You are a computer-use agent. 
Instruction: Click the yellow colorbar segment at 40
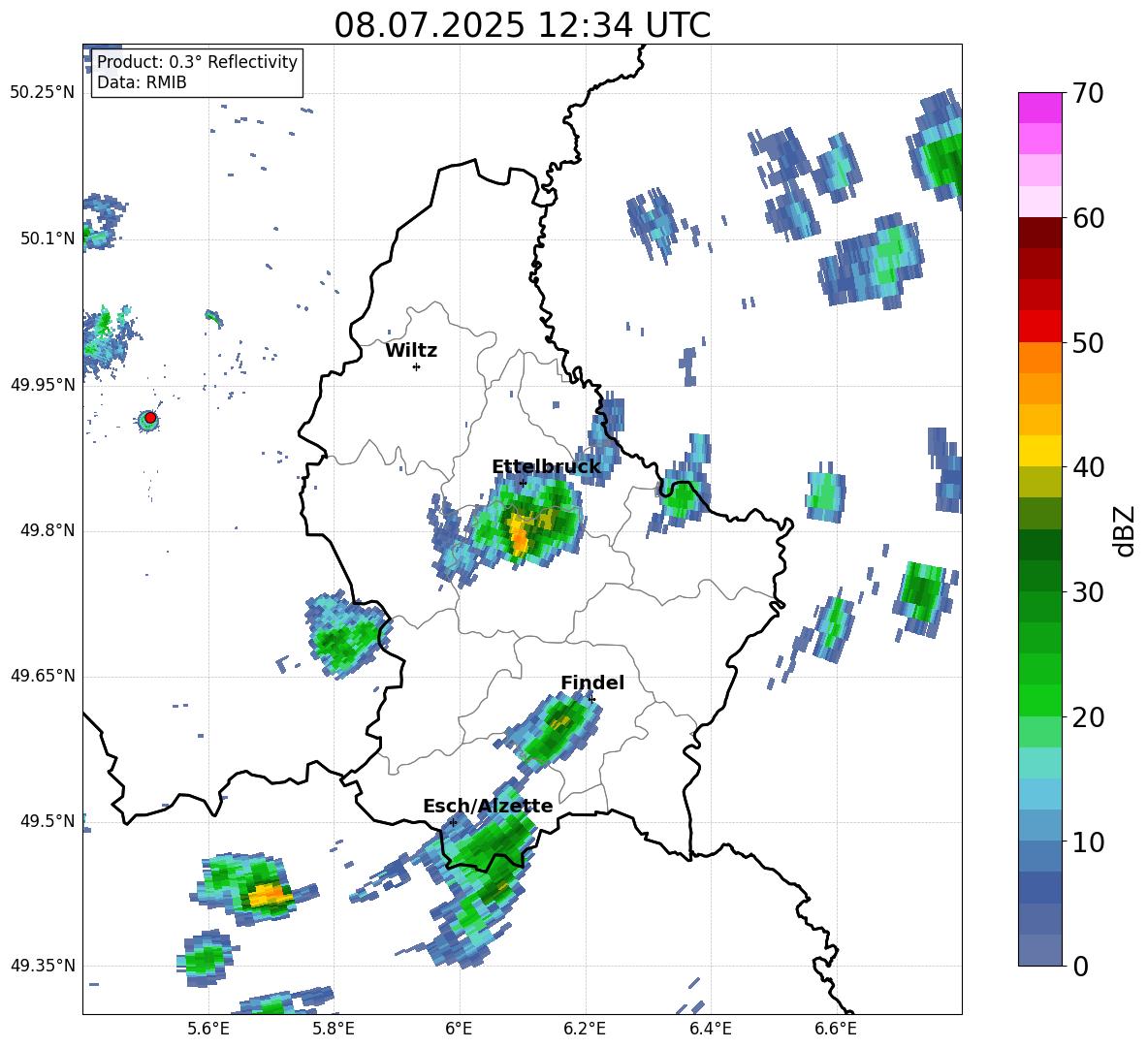[x=1039, y=451]
